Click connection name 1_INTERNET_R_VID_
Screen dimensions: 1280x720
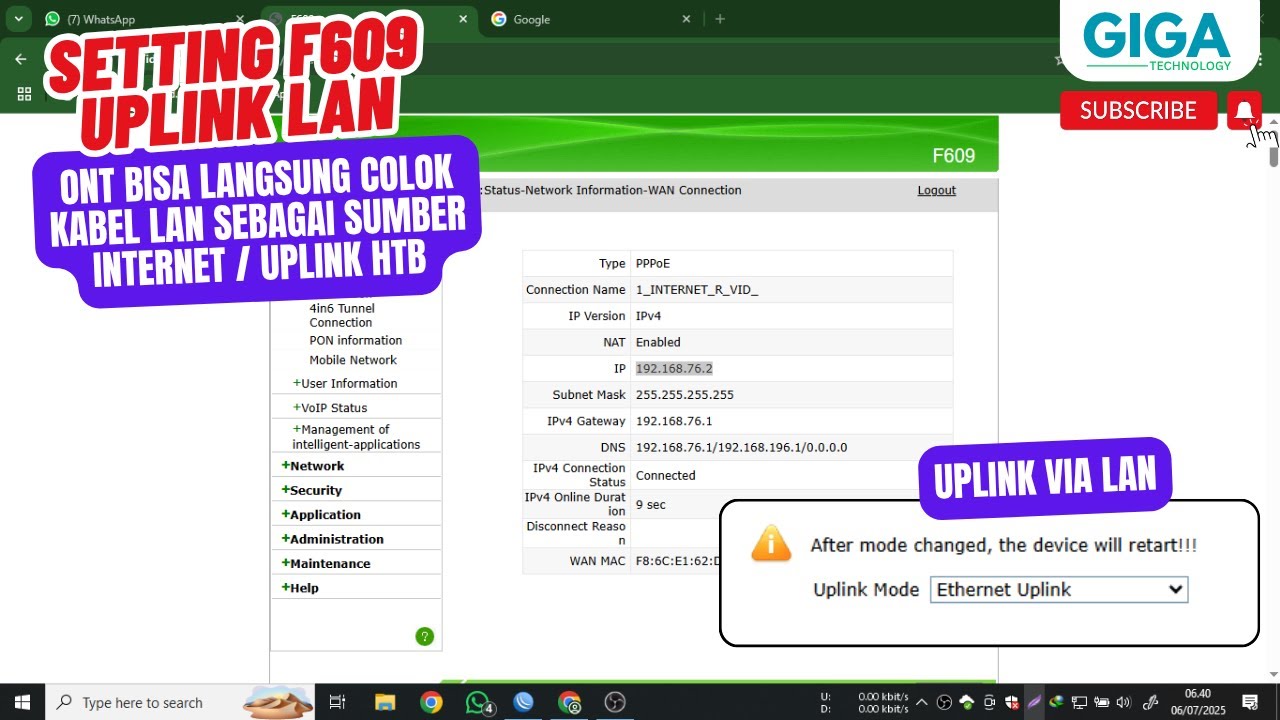click(x=697, y=289)
